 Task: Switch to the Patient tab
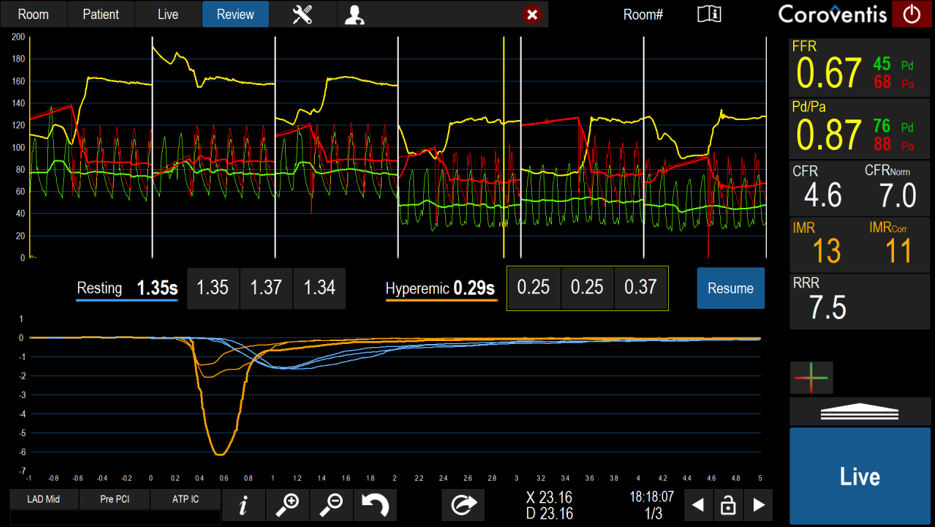(x=100, y=14)
